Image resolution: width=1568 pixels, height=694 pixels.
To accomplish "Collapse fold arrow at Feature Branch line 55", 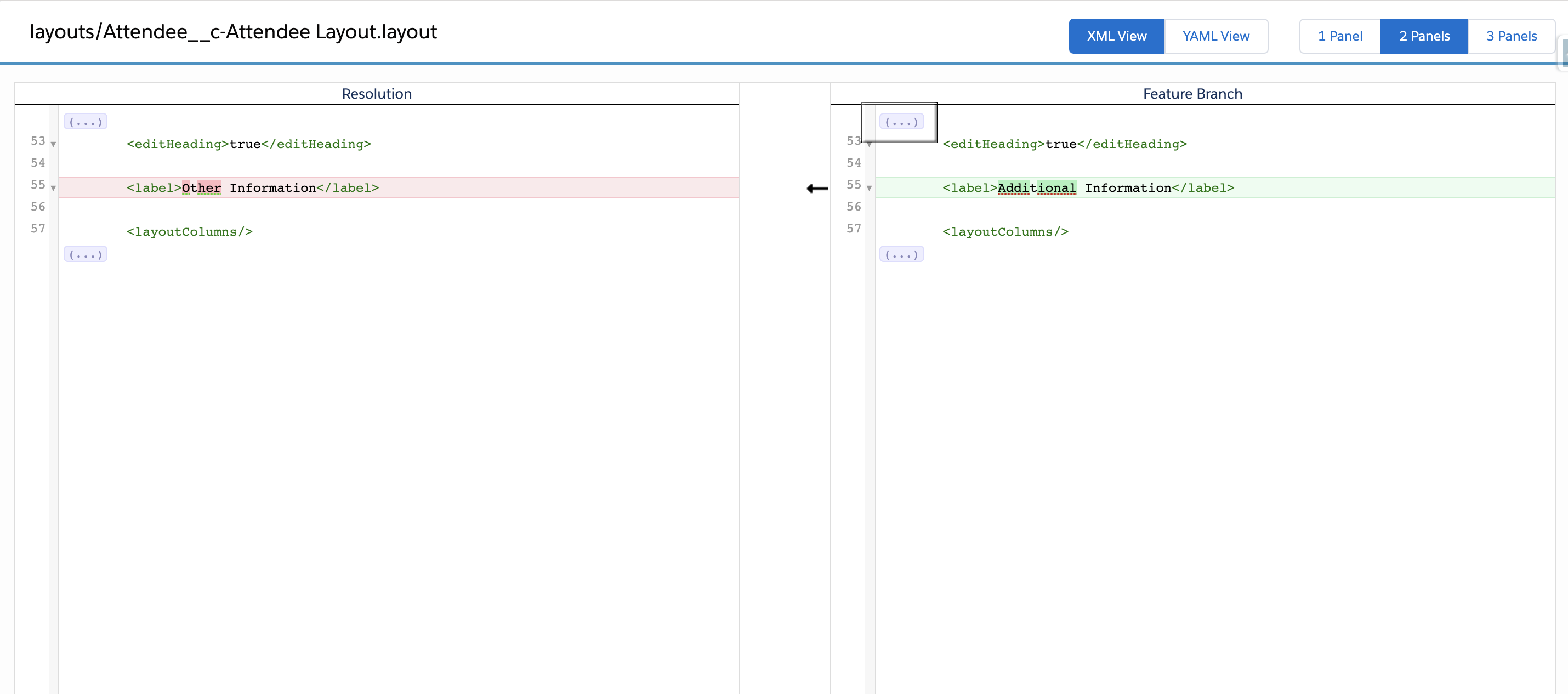I will tap(869, 188).
